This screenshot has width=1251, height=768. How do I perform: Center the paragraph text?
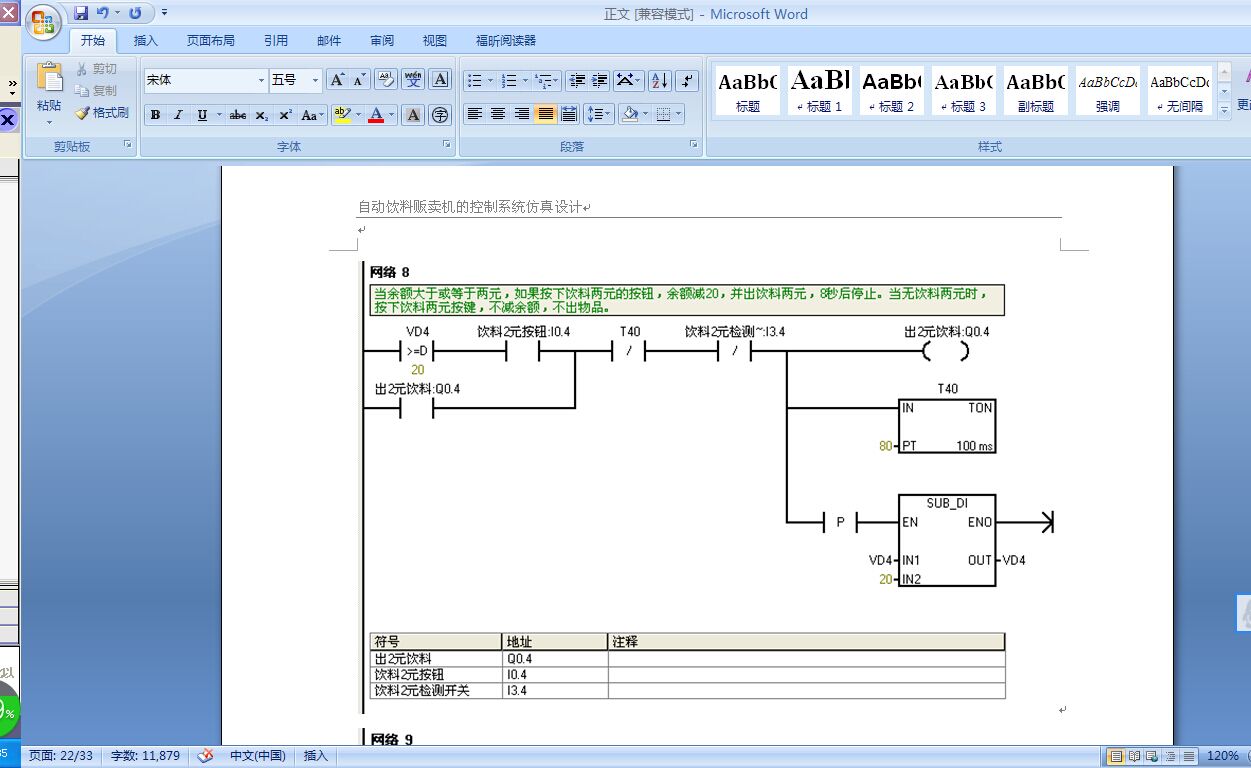pyautogui.click(x=498, y=114)
